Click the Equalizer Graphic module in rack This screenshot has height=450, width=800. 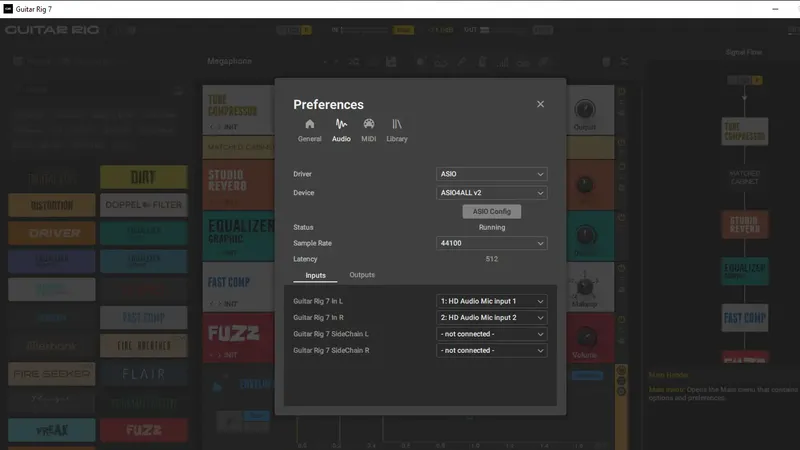click(238, 236)
